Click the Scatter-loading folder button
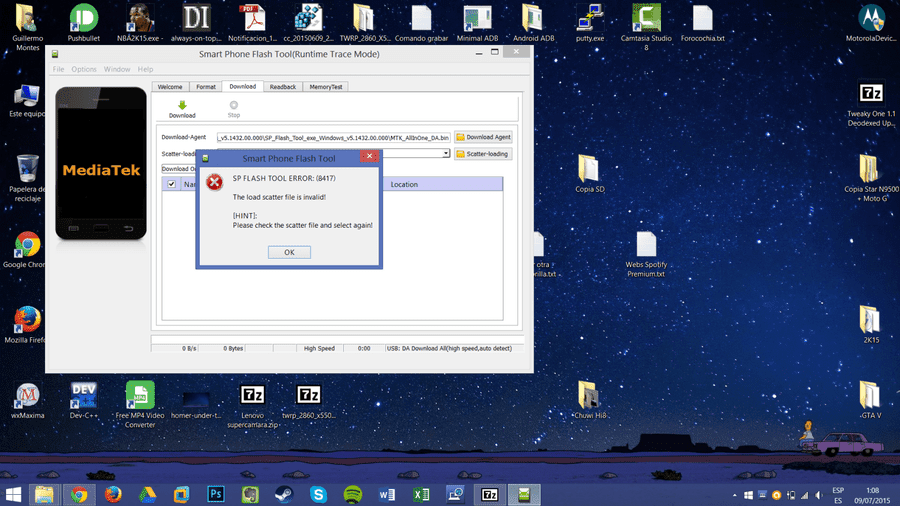900x506 pixels. click(x=483, y=154)
